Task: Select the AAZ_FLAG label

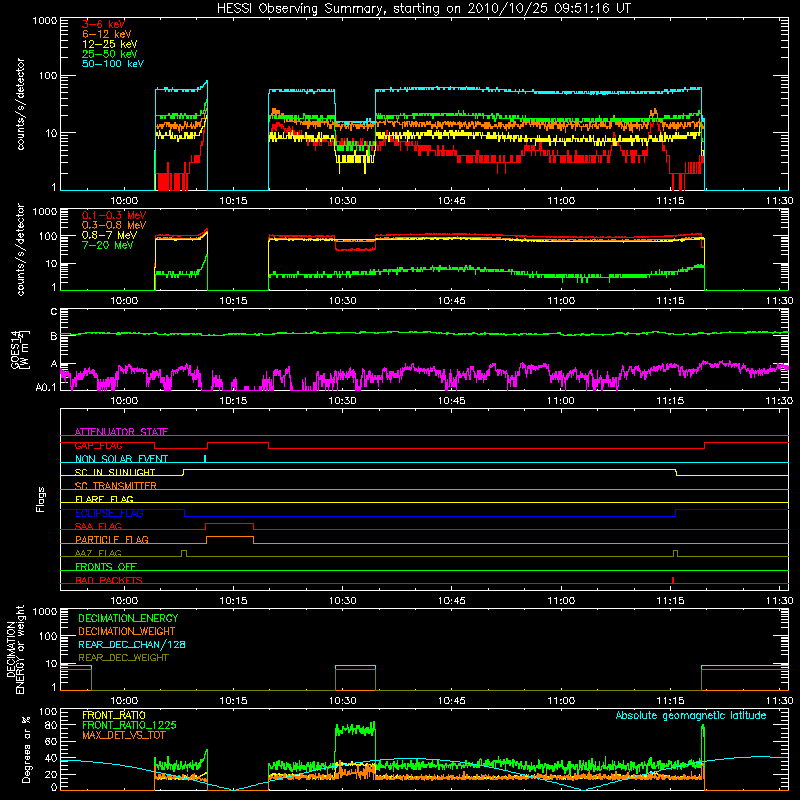Action: (x=98, y=553)
